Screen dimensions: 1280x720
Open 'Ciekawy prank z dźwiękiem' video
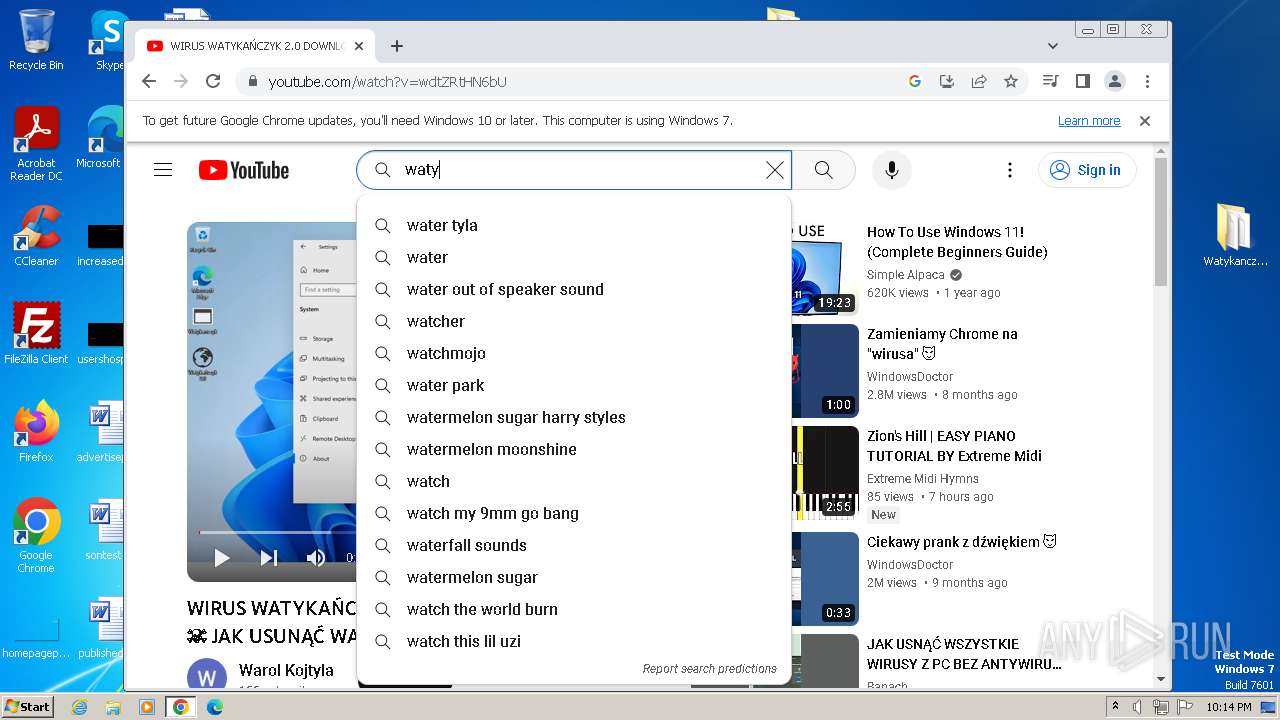962,542
